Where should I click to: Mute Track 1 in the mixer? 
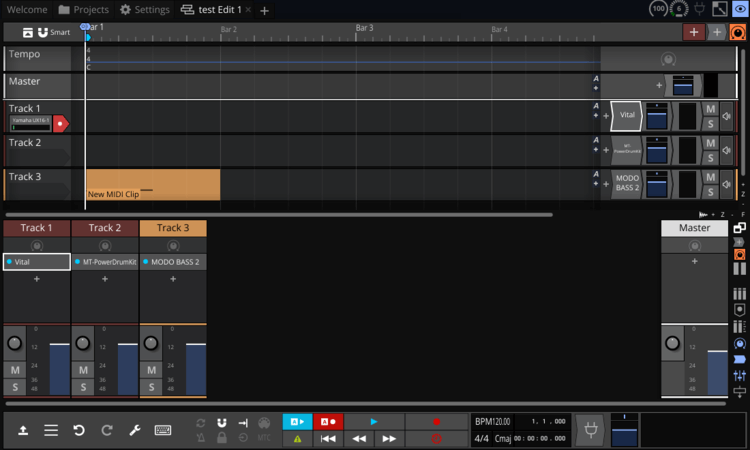tap(15, 370)
